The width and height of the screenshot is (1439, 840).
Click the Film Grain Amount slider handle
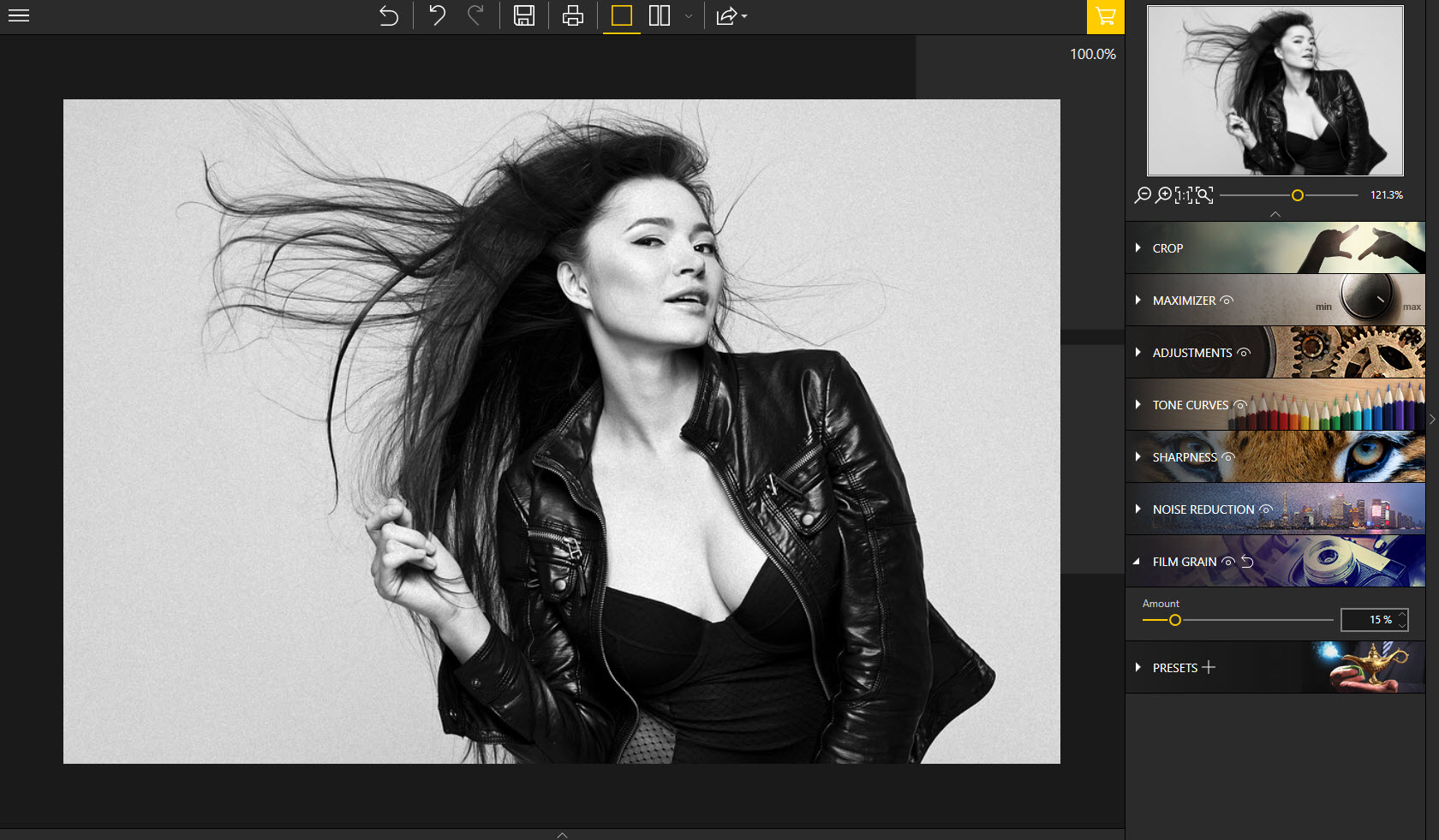click(x=1175, y=620)
